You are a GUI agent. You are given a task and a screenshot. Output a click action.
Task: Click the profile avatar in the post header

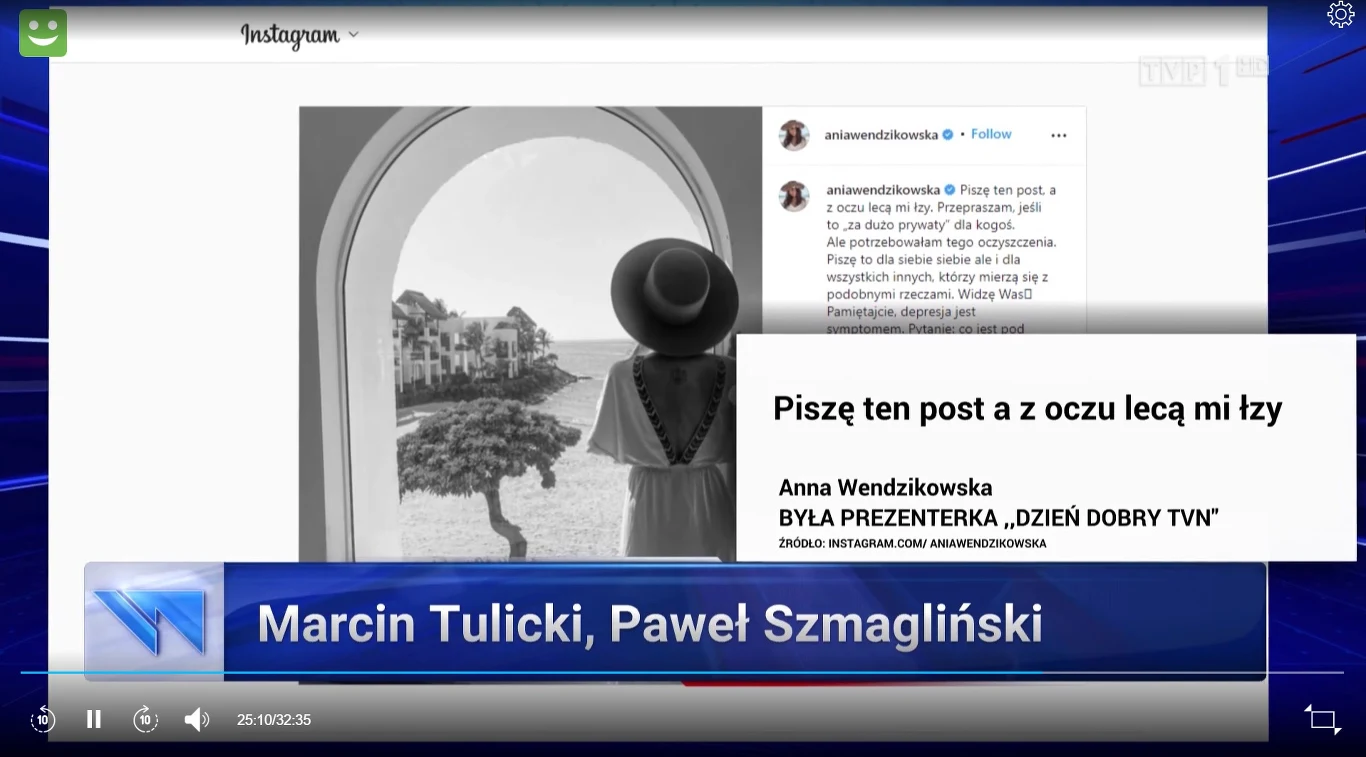point(793,134)
